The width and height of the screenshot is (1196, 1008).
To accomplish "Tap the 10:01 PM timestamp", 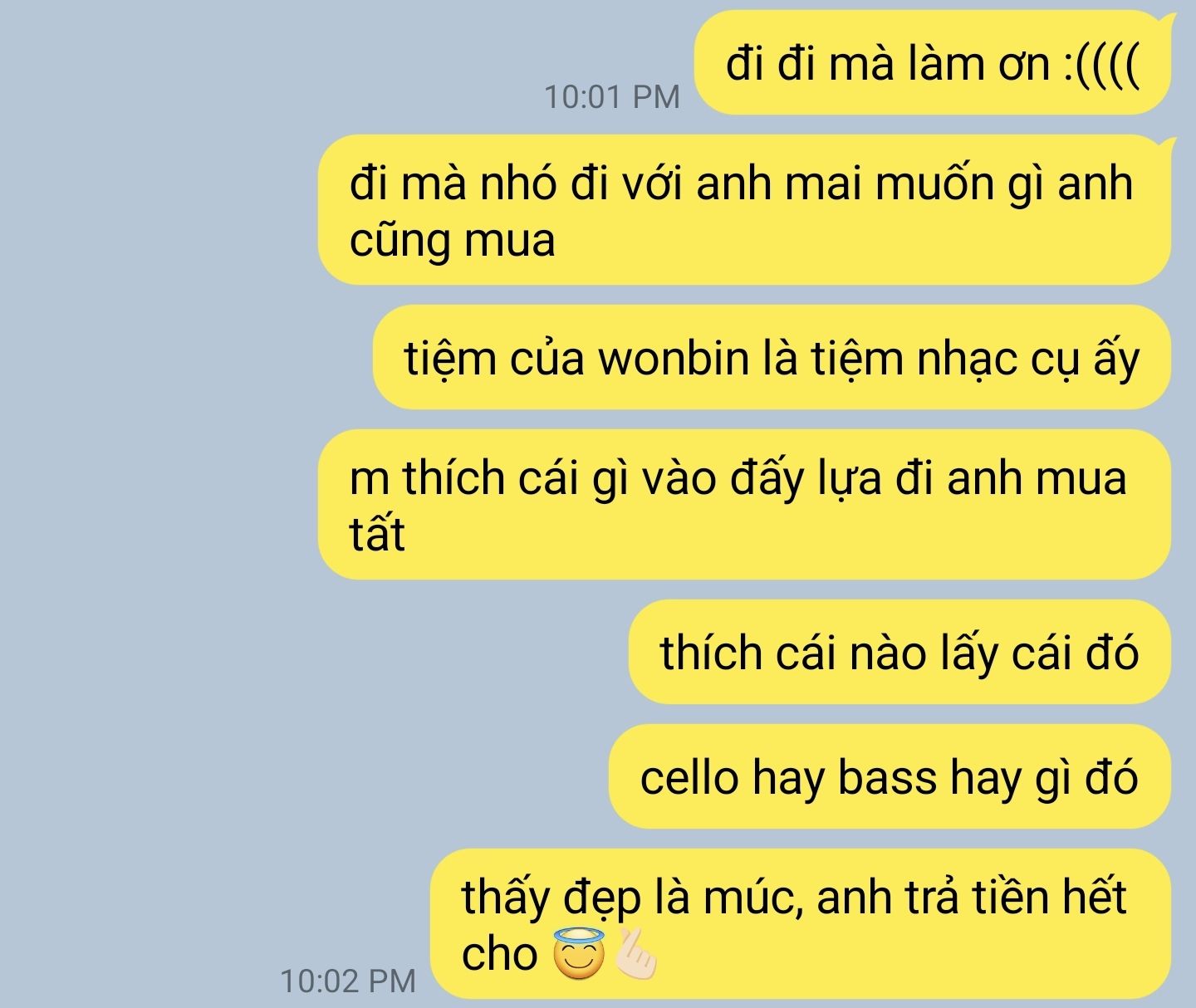I will tap(612, 97).
